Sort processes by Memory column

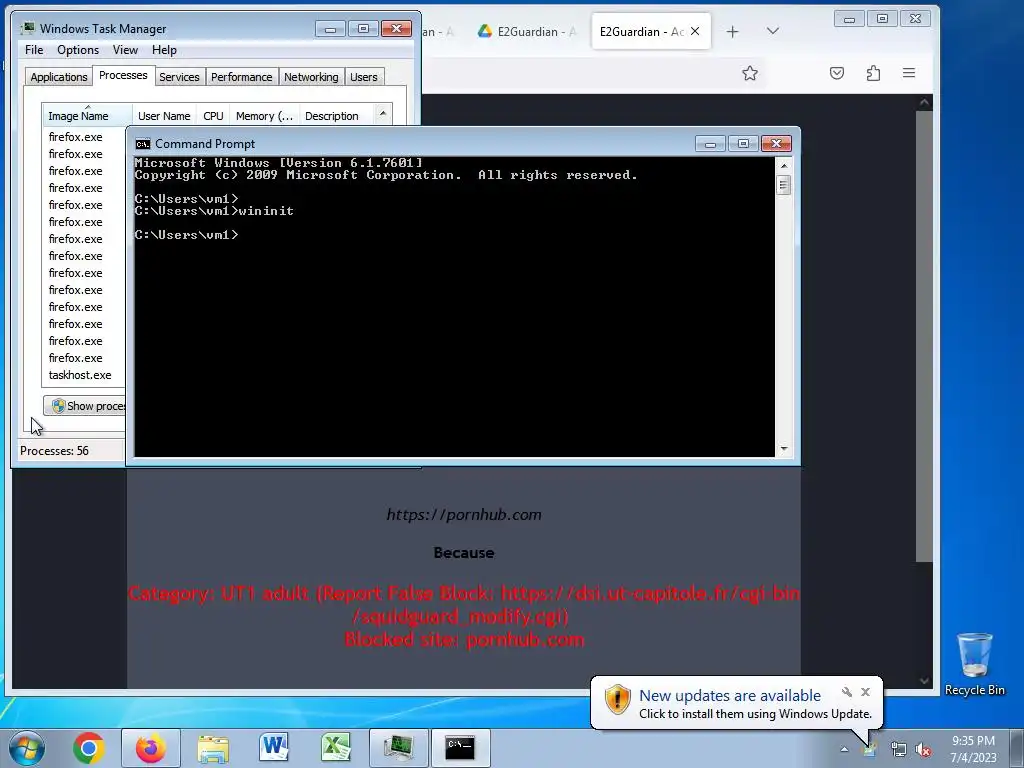[264, 116]
